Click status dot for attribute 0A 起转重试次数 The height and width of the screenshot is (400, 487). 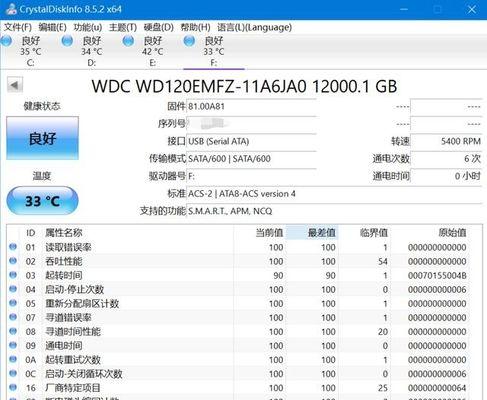[x=13, y=359]
